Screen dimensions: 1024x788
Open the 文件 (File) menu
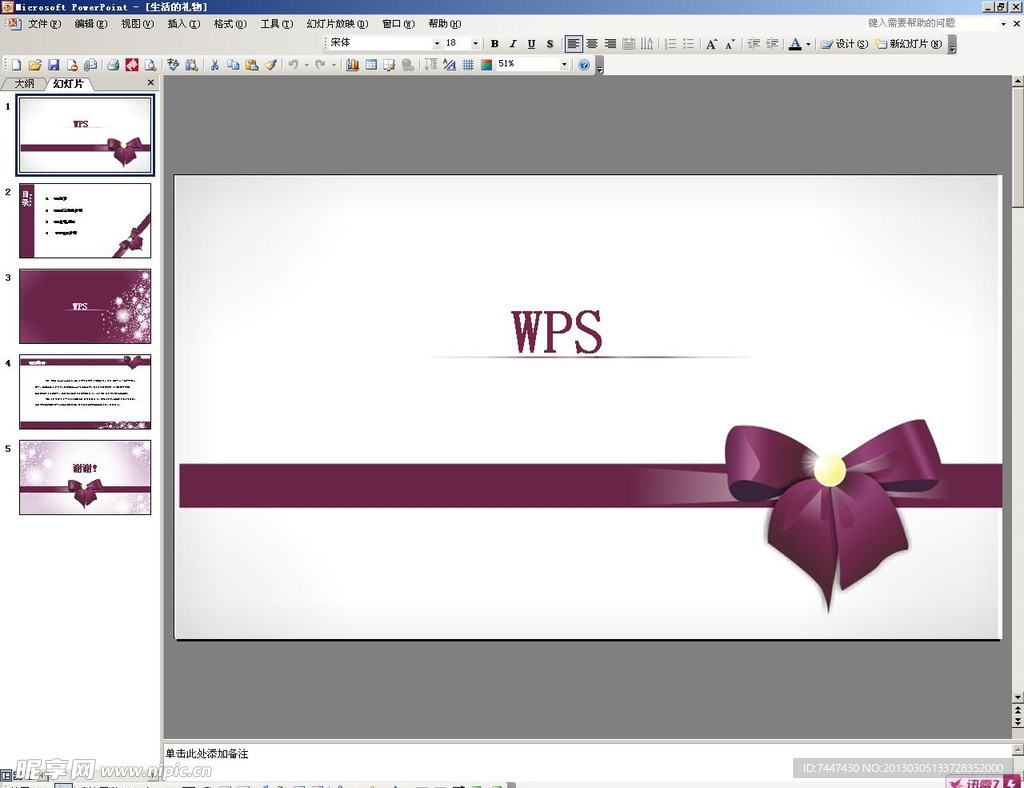(x=44, y=24)
